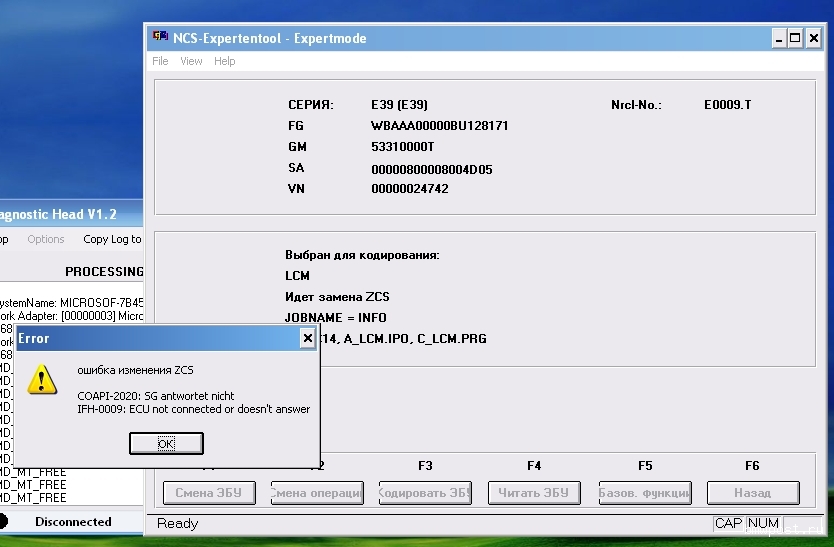
Task: Open the Help menu
Action: (x=225, y=61)
